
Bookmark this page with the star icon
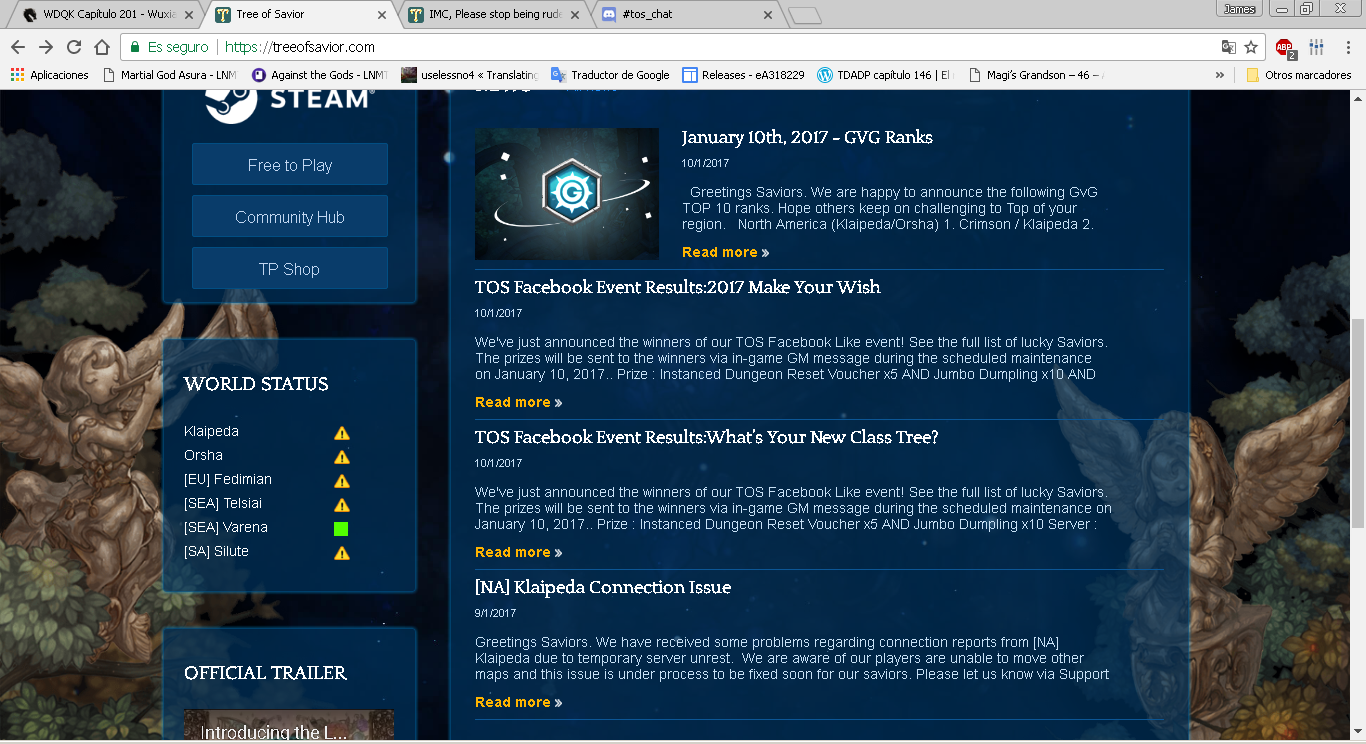1250,47
